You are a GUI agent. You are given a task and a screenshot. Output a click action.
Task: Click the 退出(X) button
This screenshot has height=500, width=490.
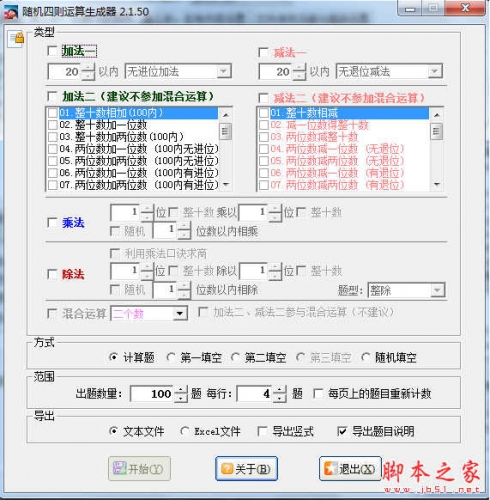[350, 469]
